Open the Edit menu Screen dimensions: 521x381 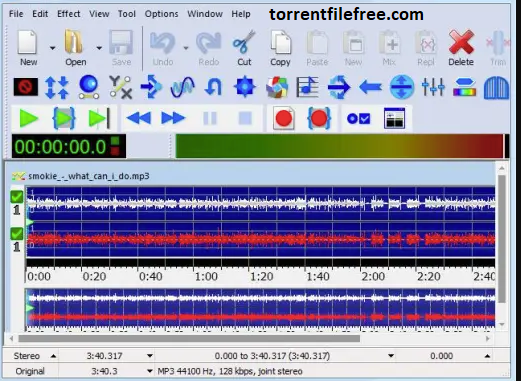40,14
